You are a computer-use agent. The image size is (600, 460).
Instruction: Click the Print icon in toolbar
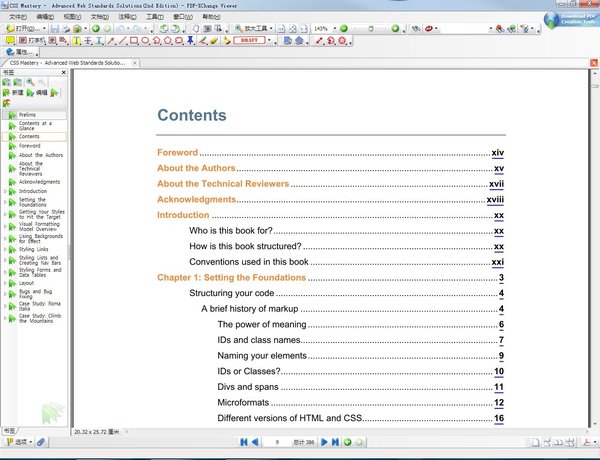point(66,29)
